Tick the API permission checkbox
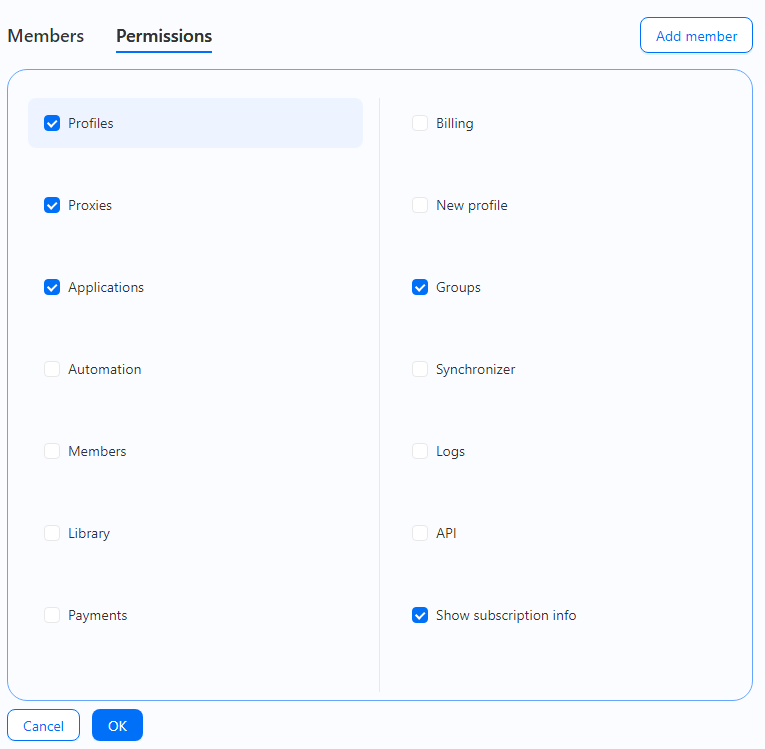 point(420,533)
